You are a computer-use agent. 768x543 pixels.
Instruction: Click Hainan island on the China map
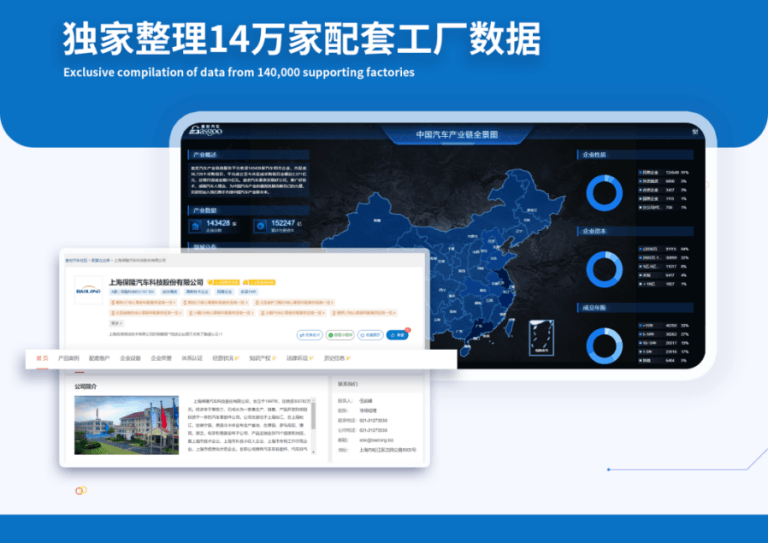coord(465,350)
